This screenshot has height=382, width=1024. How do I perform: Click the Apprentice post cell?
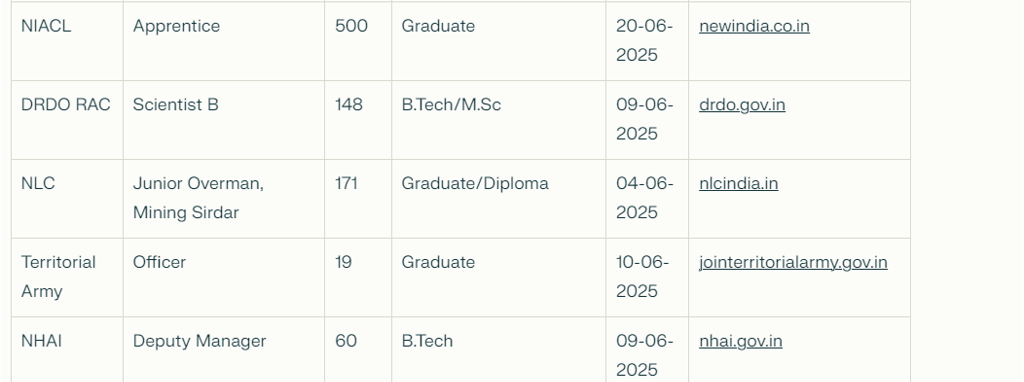[223, 41]
